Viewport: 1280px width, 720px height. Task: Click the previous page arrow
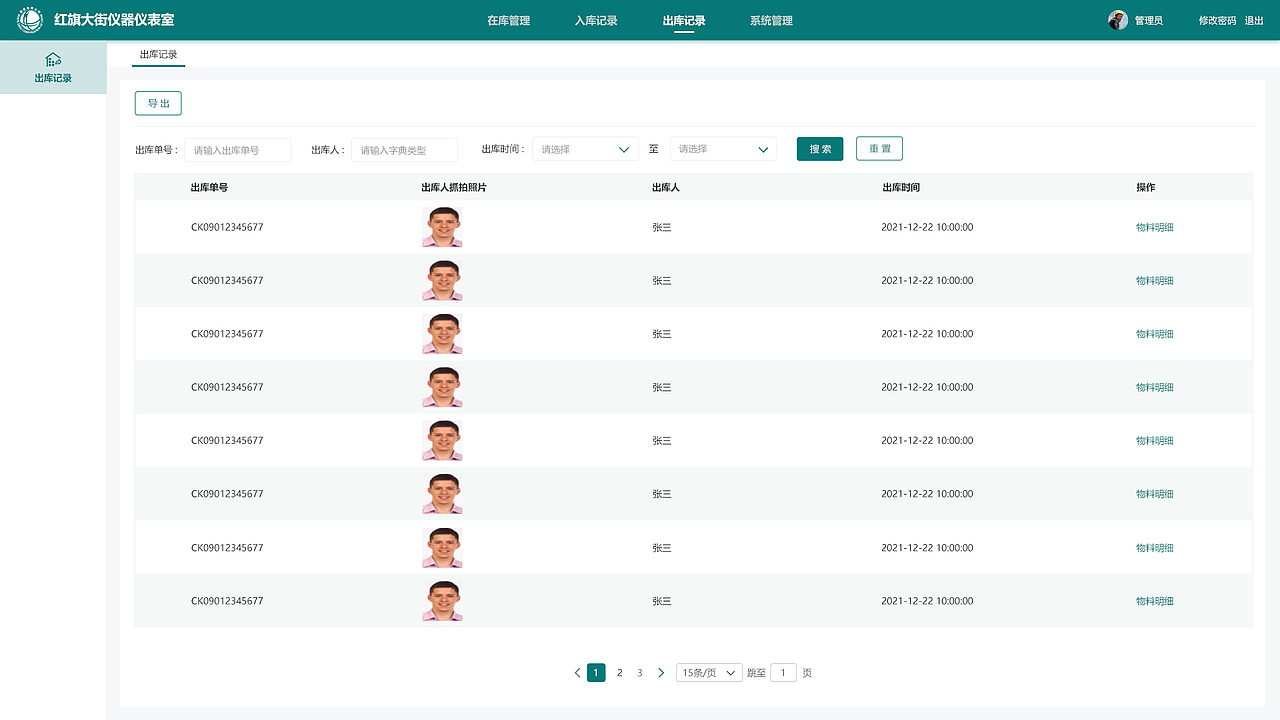point(577,672)
